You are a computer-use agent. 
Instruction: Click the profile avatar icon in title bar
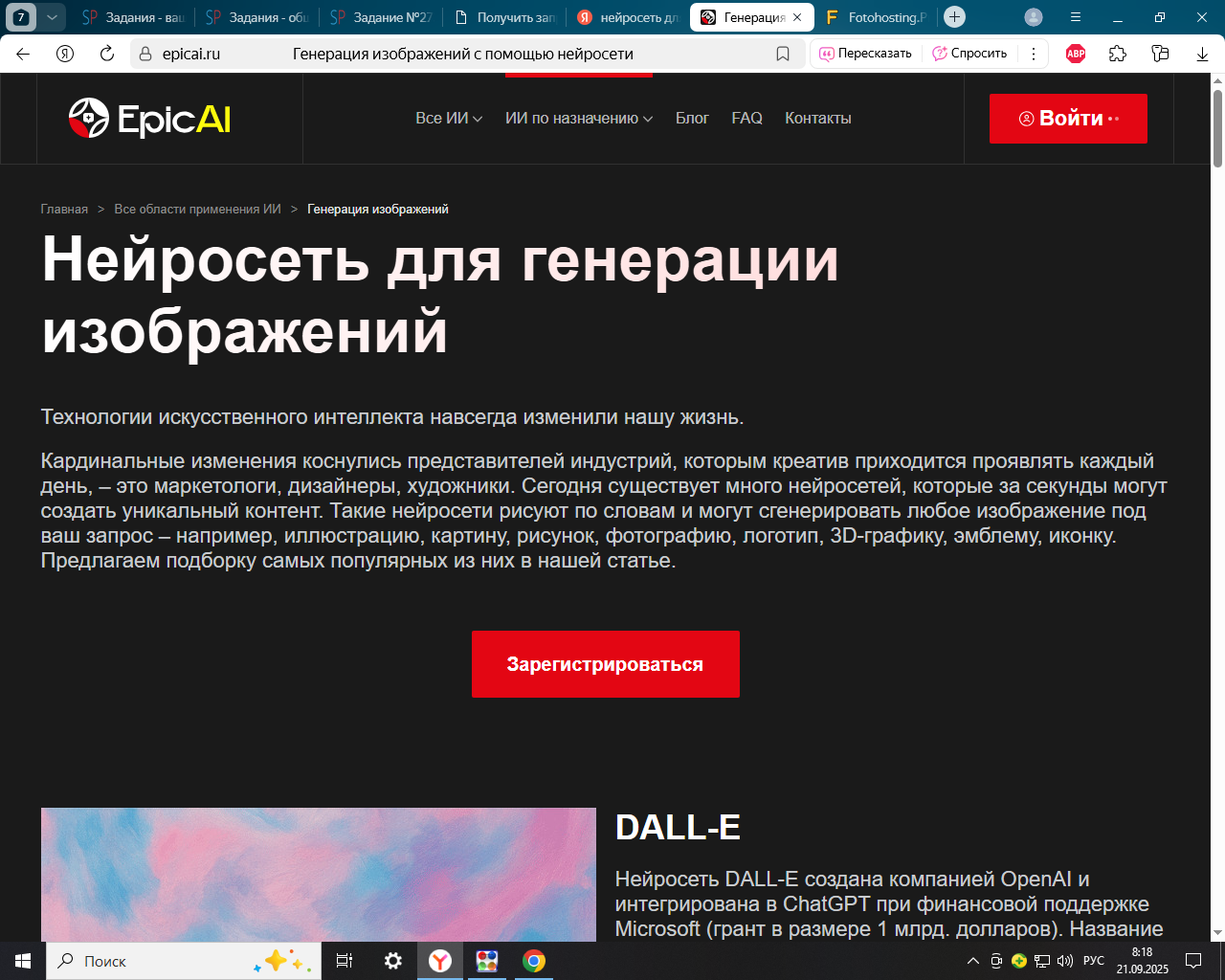click(1034, 17)
